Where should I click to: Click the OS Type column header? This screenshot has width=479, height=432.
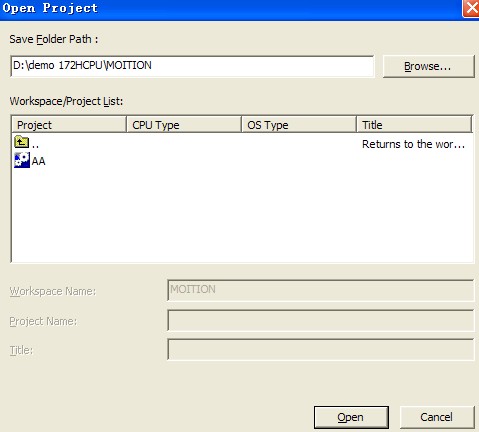[299, 125]
